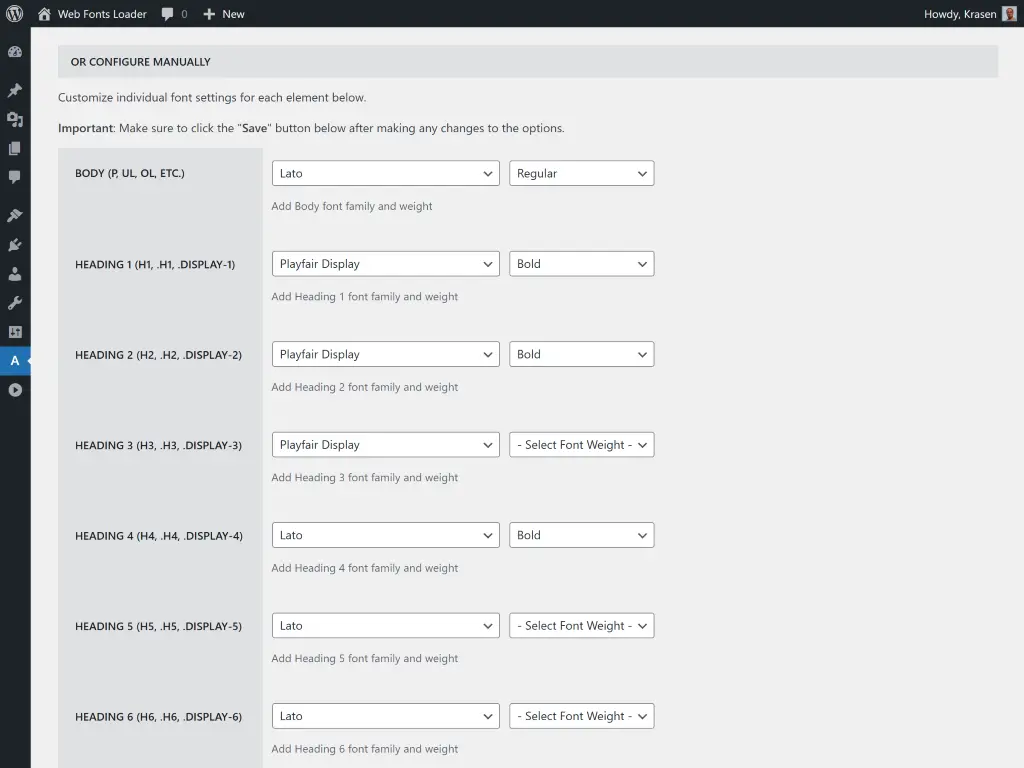Open the Heading 1 font weight dropdown
Viewport: 1024px width, 768px height.
(581, 263)
